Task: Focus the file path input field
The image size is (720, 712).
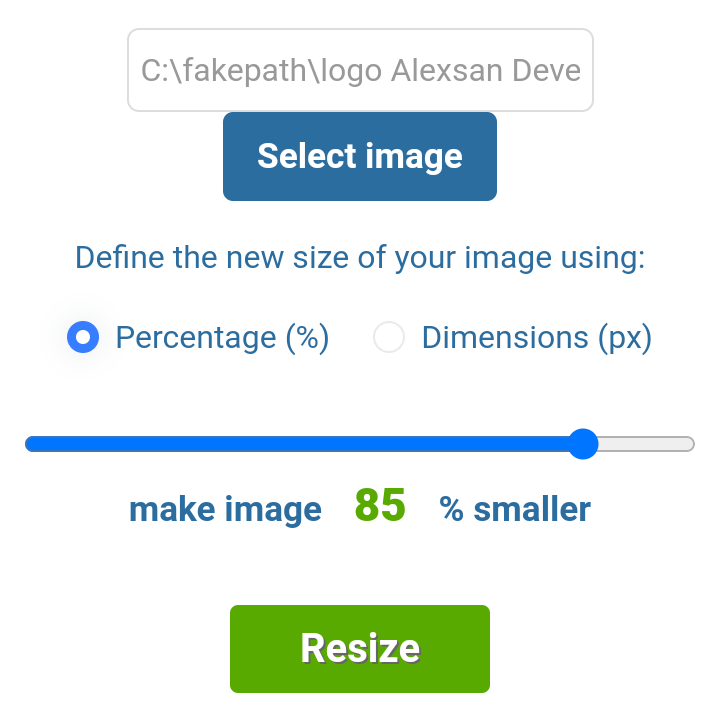Action: pyautogui.click(x=360, y=70)
